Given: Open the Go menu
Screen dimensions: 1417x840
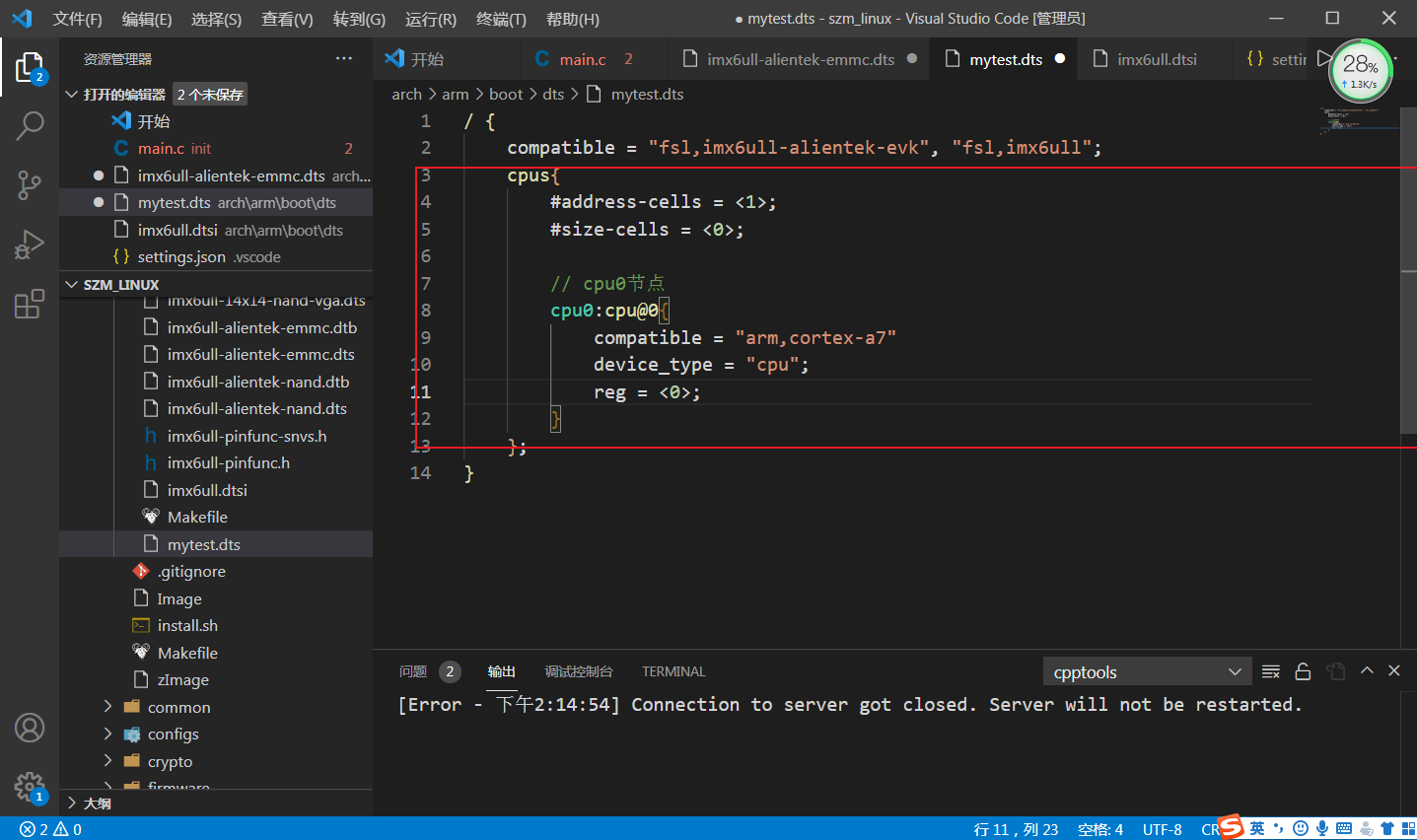Looking at the screenshot, I should [359, 19].
